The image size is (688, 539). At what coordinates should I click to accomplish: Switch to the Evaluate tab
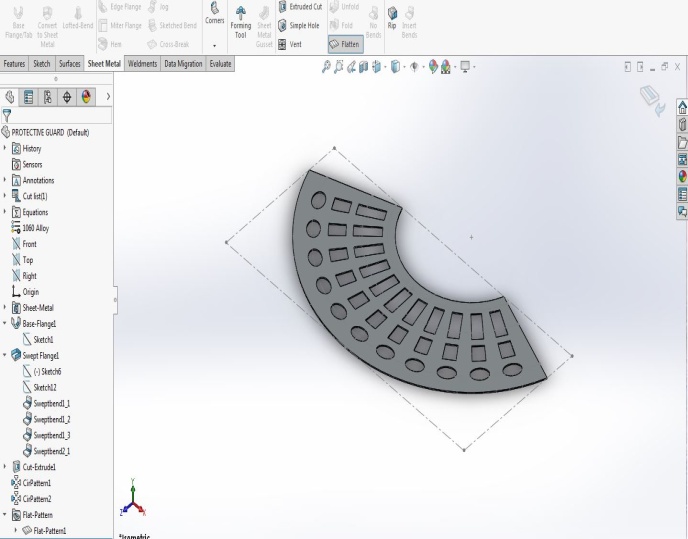tap(220, 64)
